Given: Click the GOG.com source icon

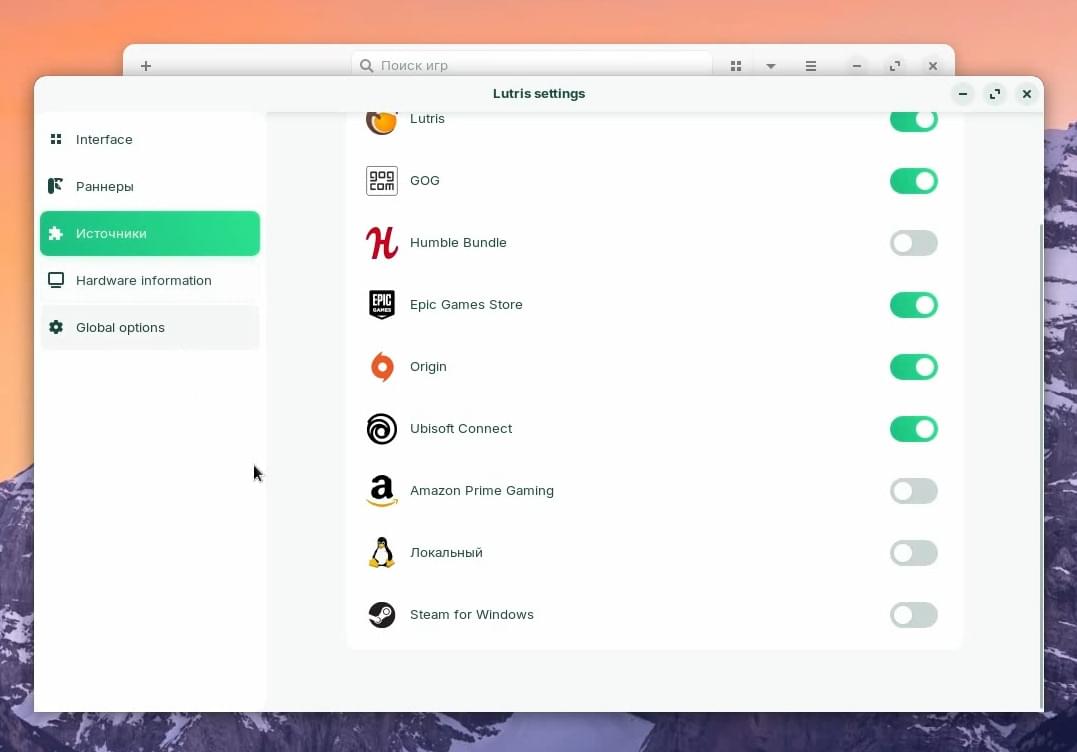Looking at the screenshot, I should tap(382, 181).
